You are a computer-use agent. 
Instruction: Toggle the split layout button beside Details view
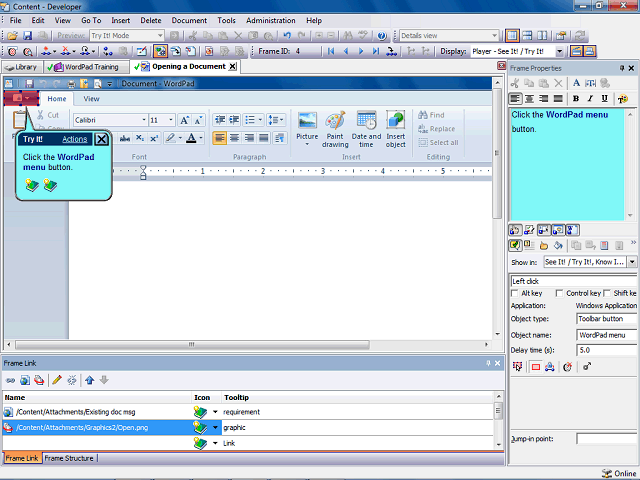[527, 36]
